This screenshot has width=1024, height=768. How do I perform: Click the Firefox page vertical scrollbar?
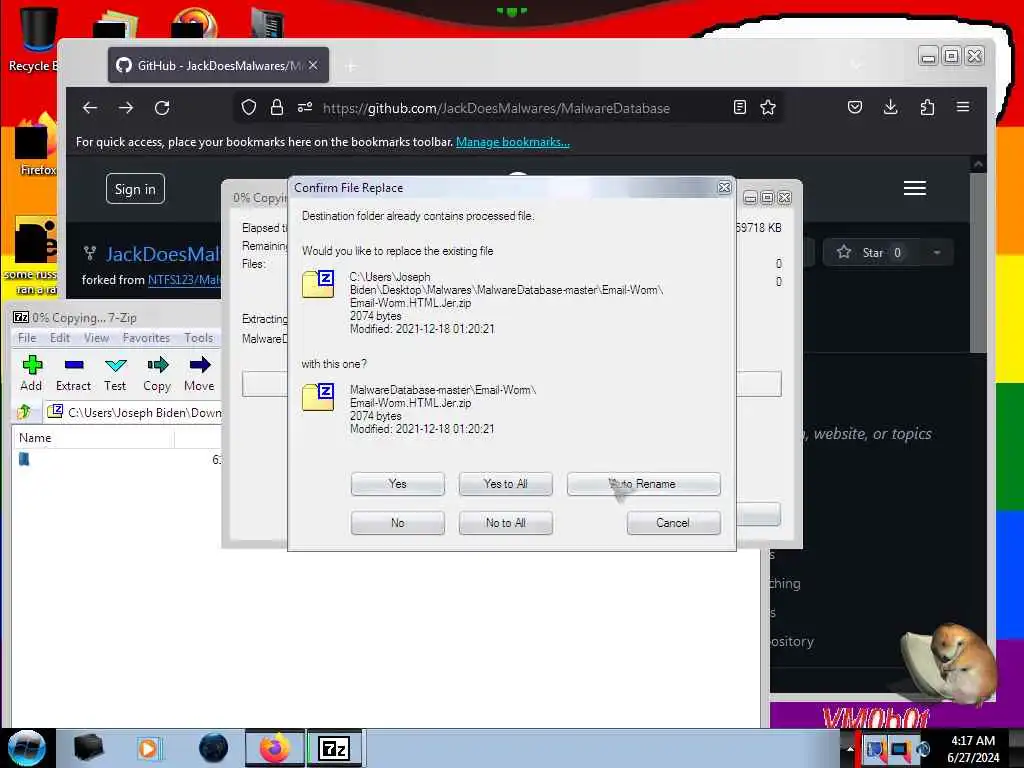(978, 261)
